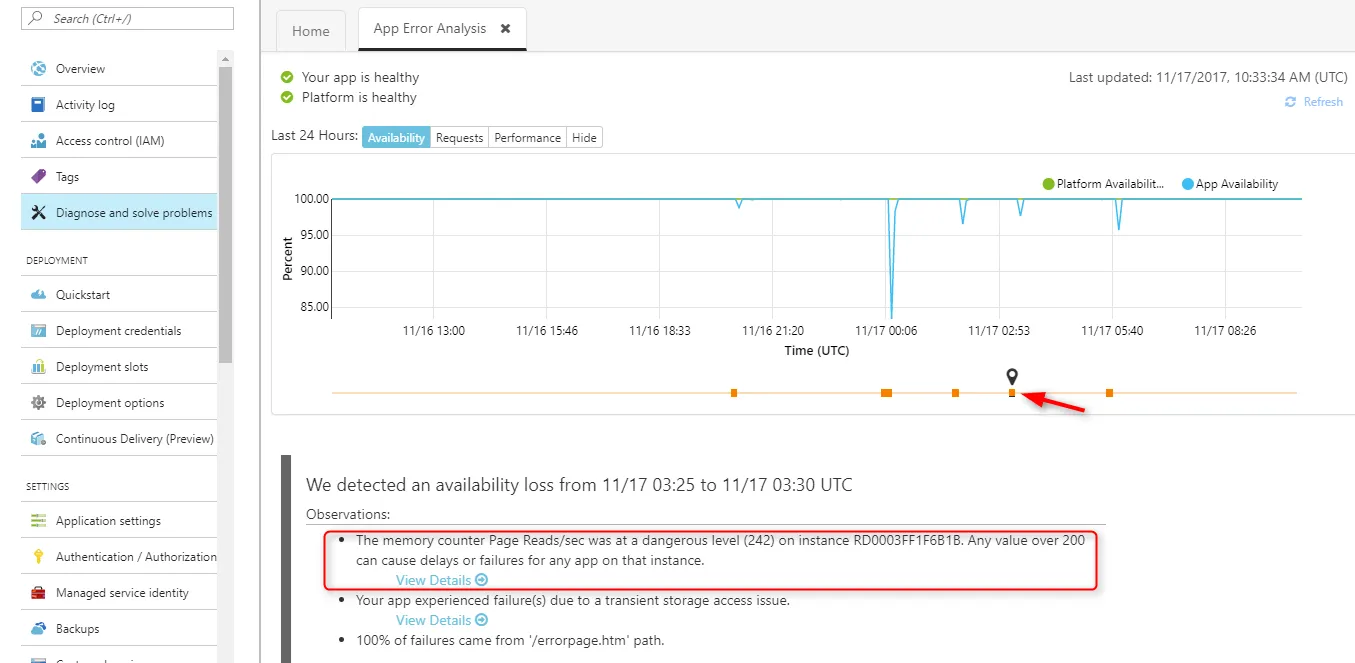
Task: Open the Deployment options gear icon
Action: pyautogui.click(x=38, y=403)
